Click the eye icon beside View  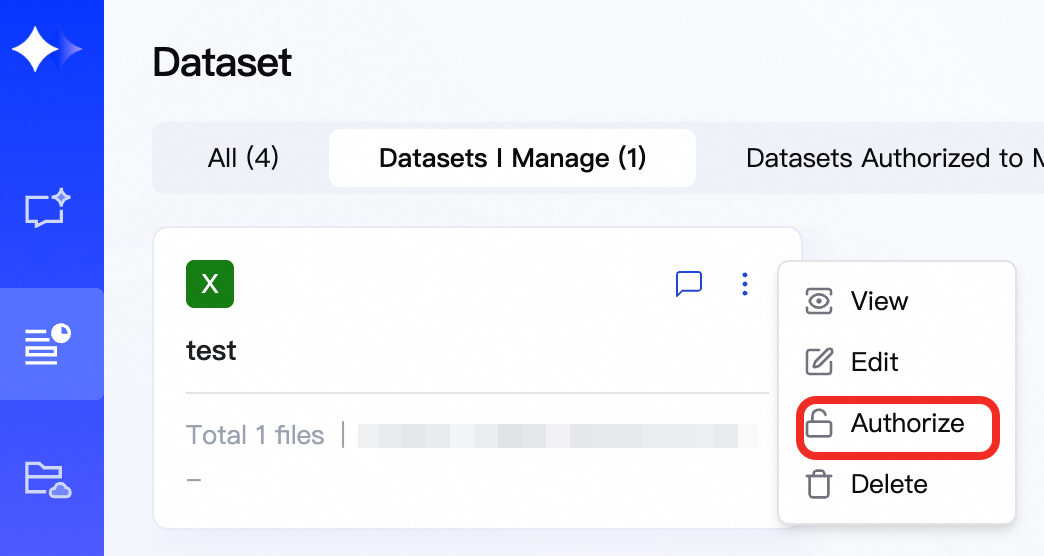[x=819, y=301]
